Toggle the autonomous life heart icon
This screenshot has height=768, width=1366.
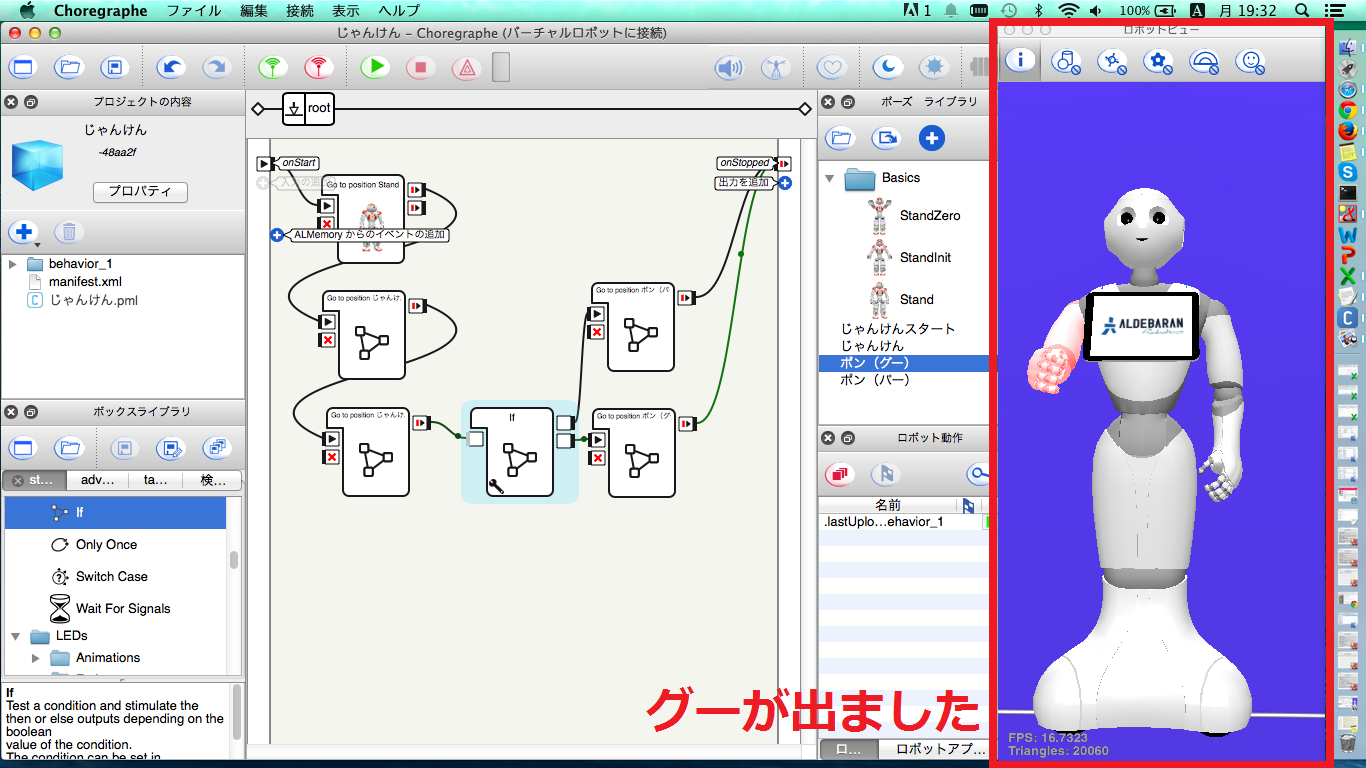point(832,68)
